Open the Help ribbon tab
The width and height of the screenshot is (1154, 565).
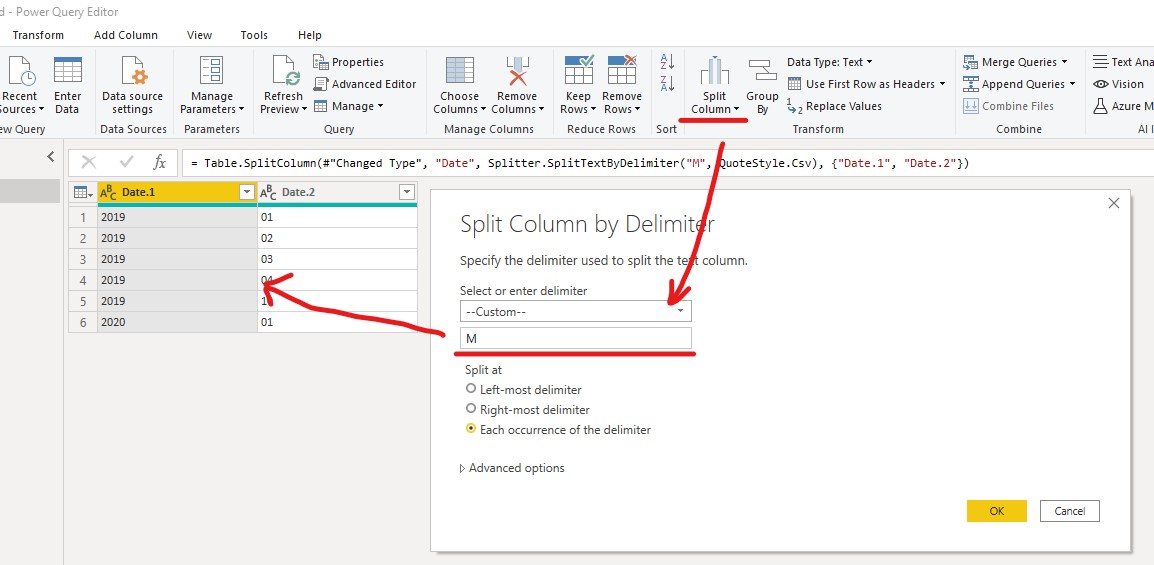point(310,35)
